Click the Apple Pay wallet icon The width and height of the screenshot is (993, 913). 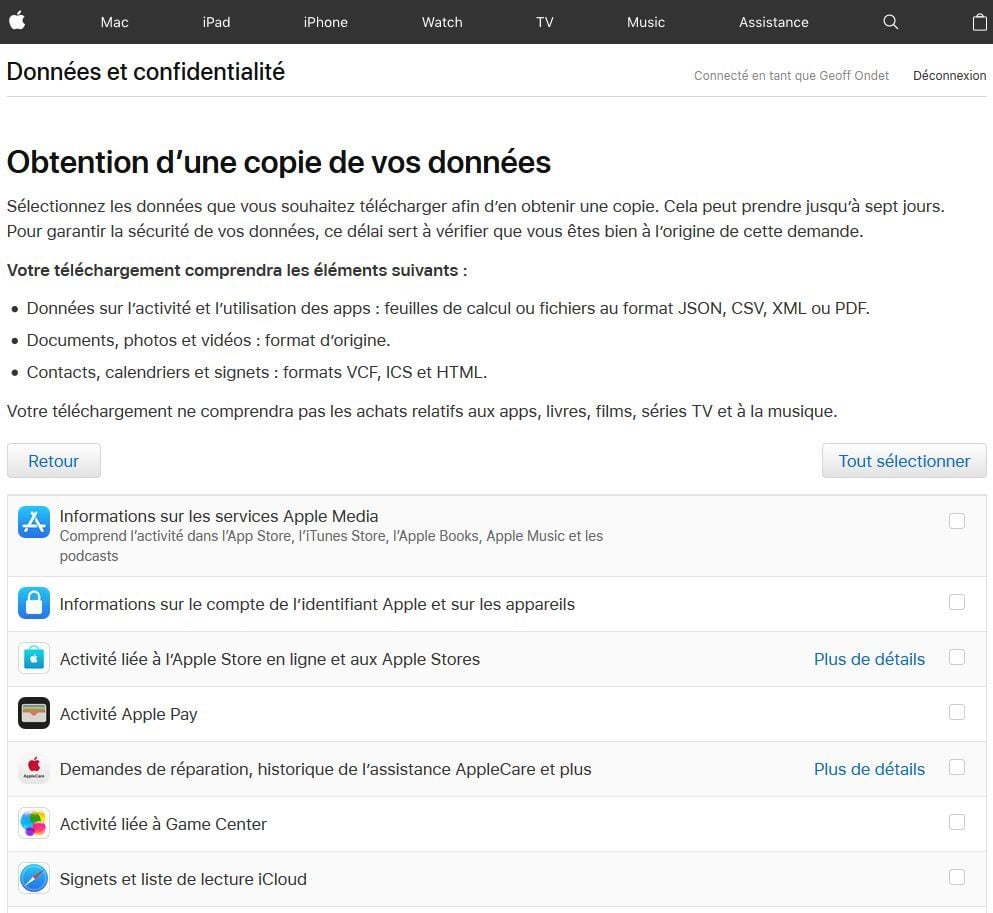tap(34, 714)
